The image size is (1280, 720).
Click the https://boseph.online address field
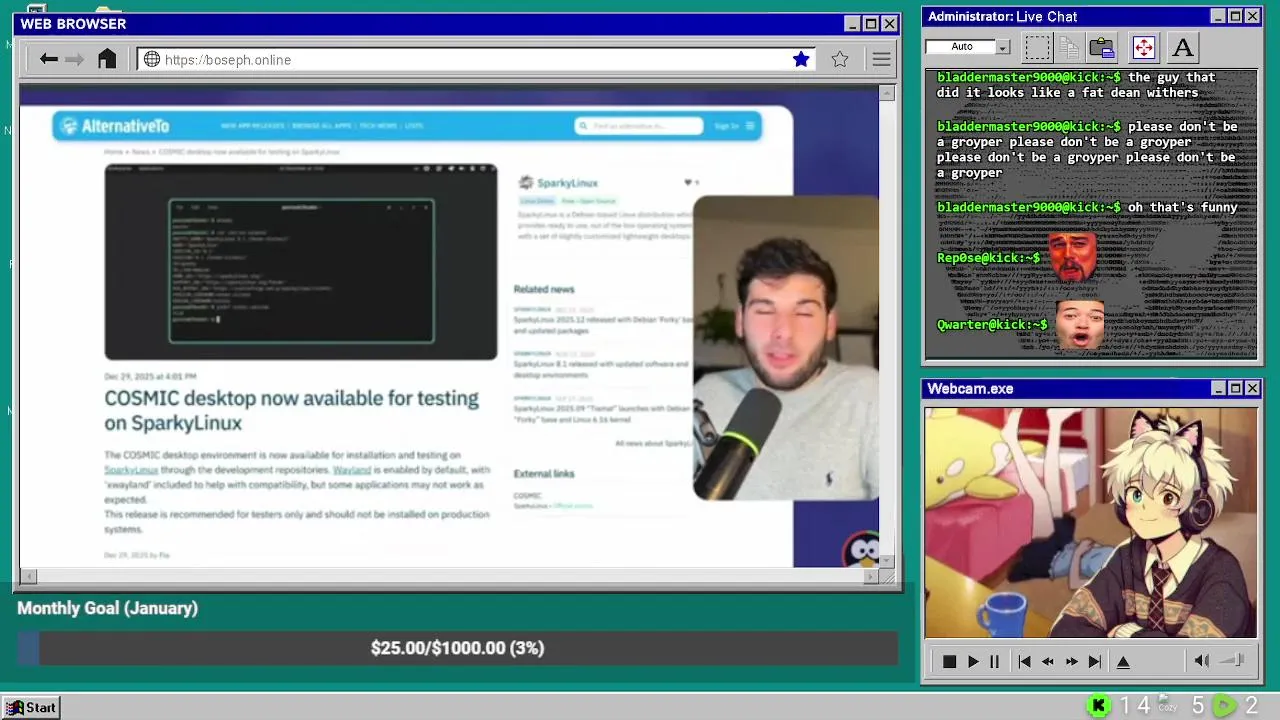pyautogui.click(x=477, y=59)
